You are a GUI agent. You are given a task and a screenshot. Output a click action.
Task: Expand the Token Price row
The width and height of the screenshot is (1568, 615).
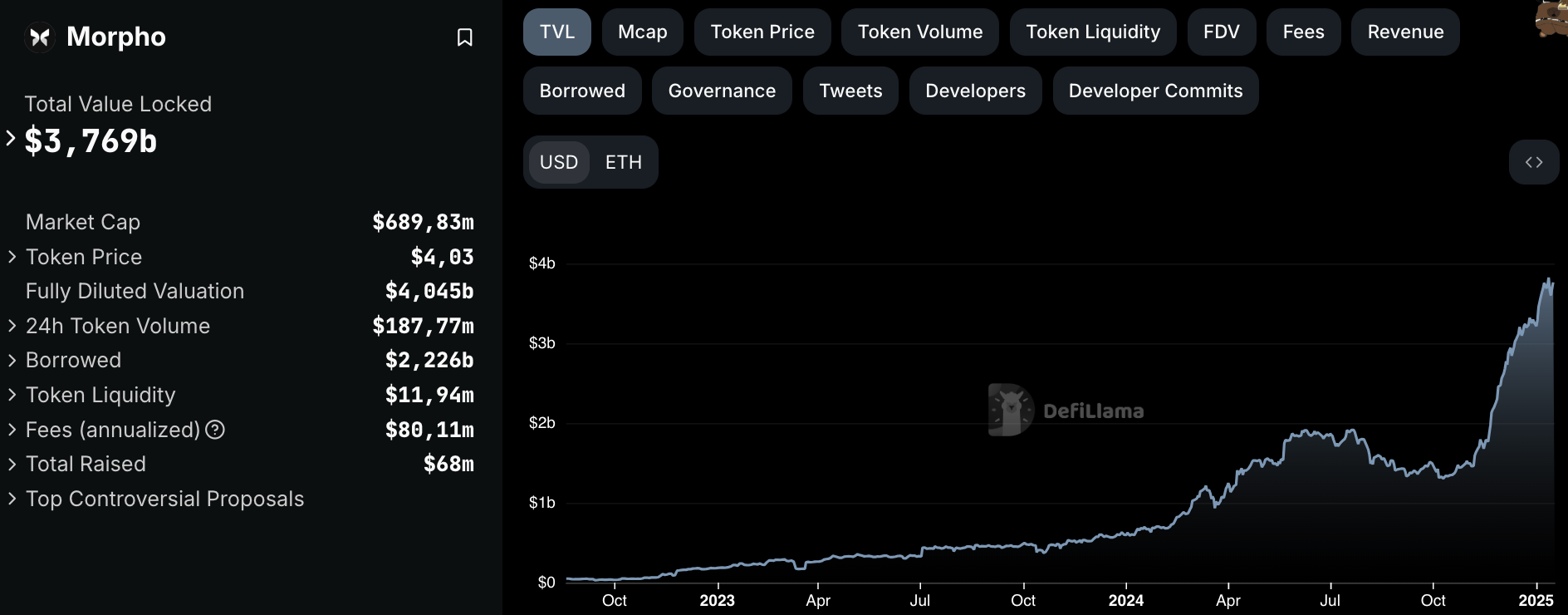click(12, 257)
